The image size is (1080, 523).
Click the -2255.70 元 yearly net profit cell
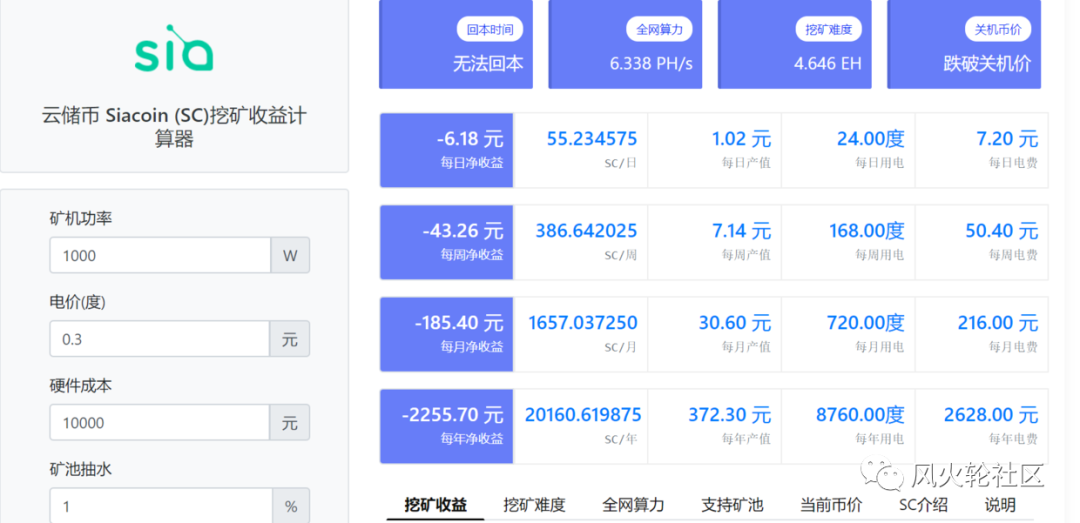tap(446, 426)
